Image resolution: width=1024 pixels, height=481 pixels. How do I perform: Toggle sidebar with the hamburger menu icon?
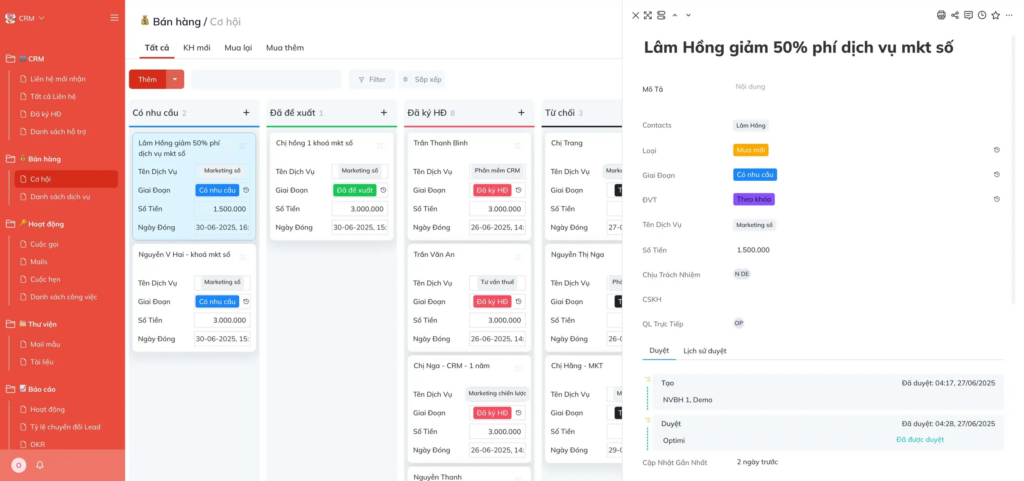[x=114, y=18]
